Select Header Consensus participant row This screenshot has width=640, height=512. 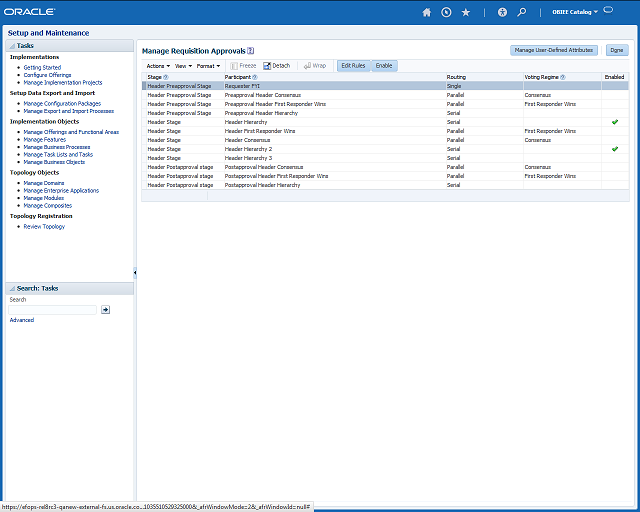[385, 140]
